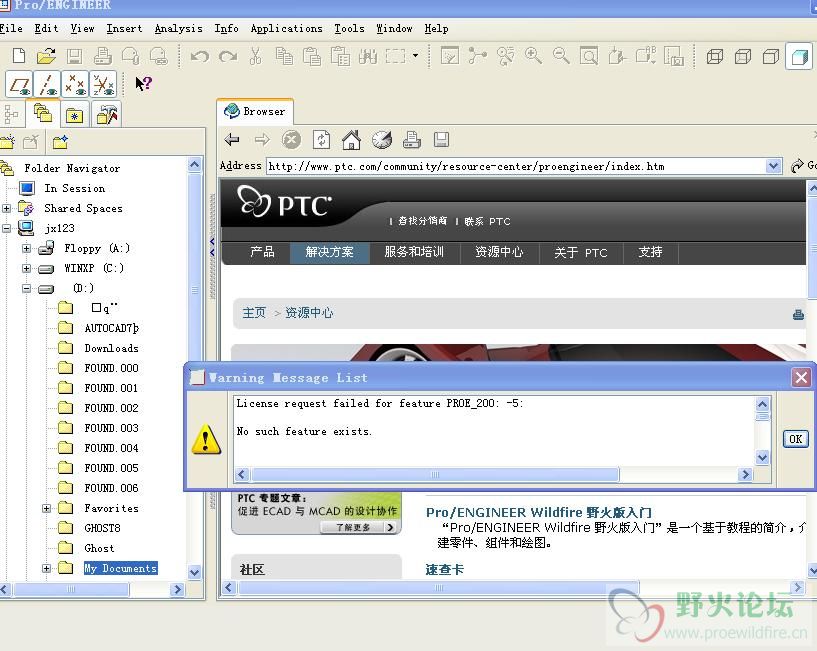Click the folder tree horizontal scrollbar
This screenshot has height=651, width=817.
(71, 589)
